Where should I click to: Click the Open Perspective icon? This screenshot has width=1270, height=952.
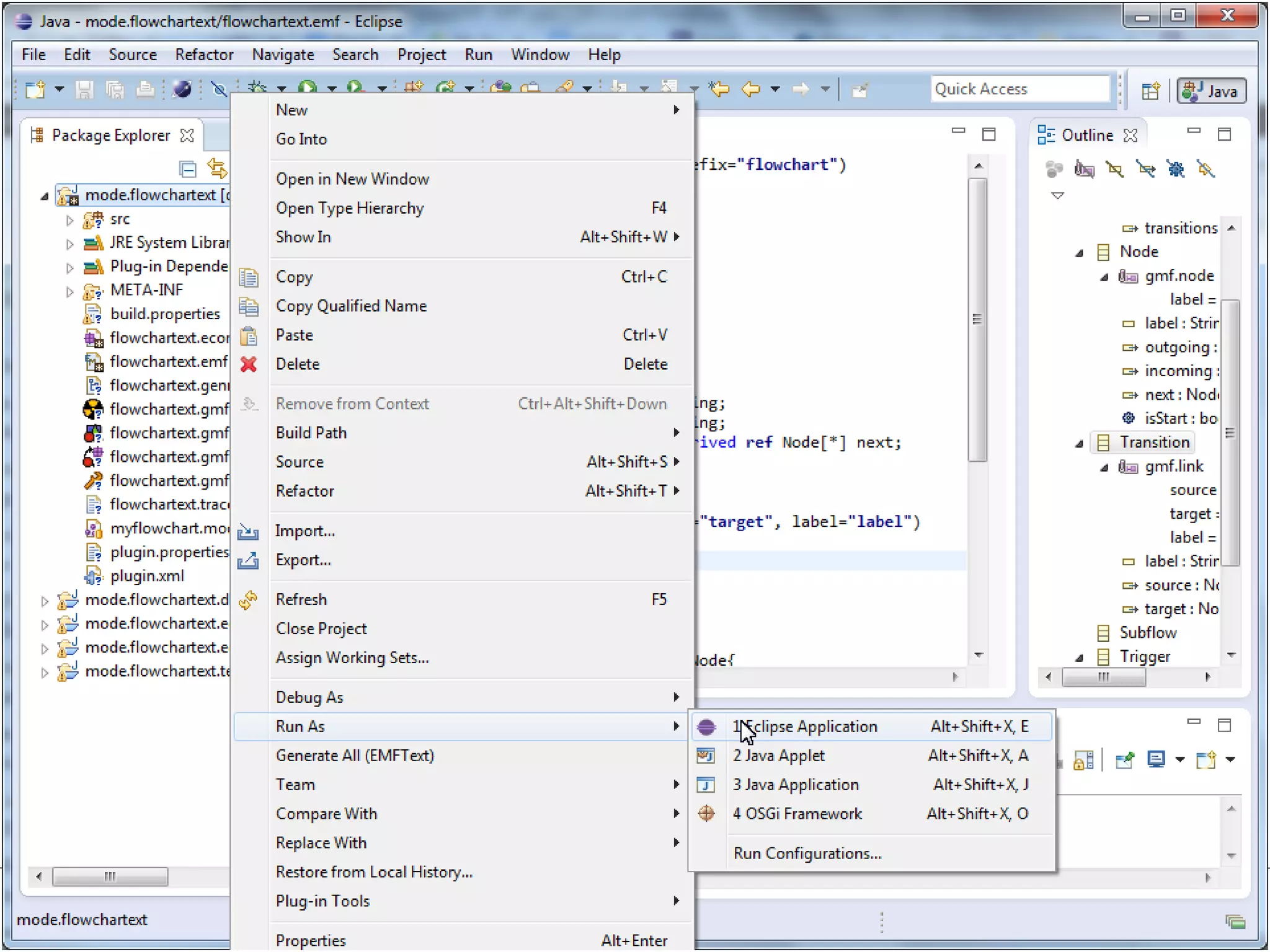[1150, 91]
